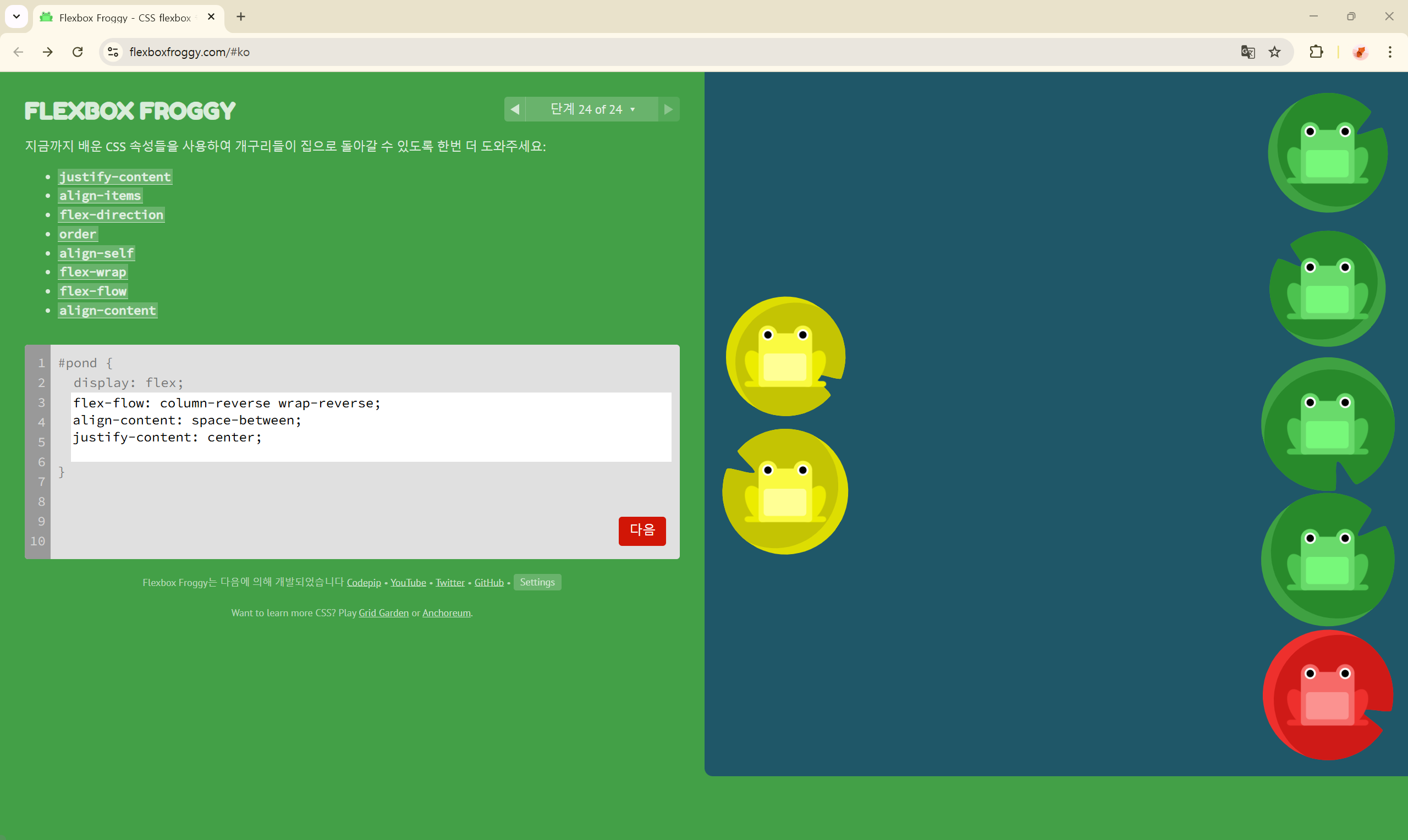Follow the Grid Garden link
This screenshot has height=840, width=1408.
coord(383,612)
